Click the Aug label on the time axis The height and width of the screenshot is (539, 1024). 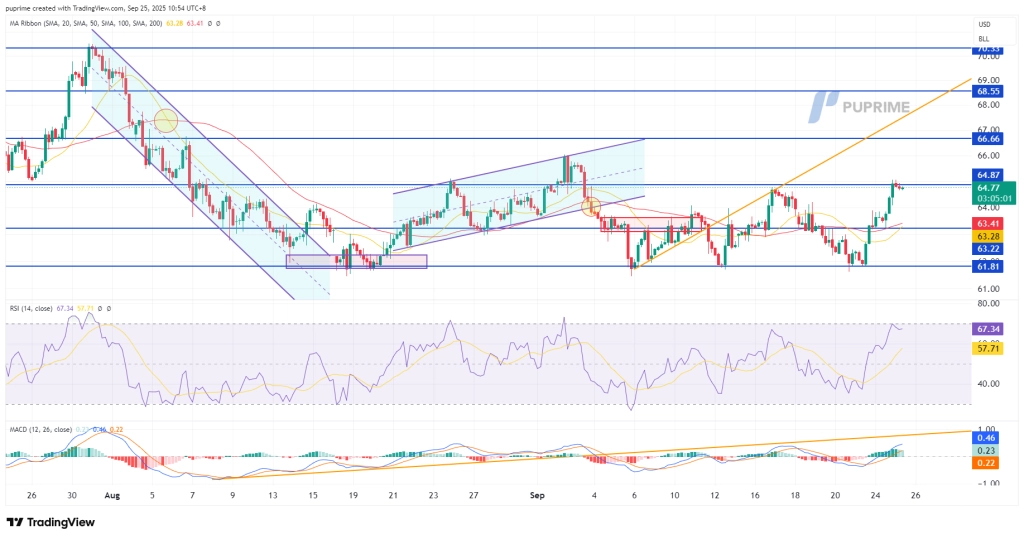(112, 496)
